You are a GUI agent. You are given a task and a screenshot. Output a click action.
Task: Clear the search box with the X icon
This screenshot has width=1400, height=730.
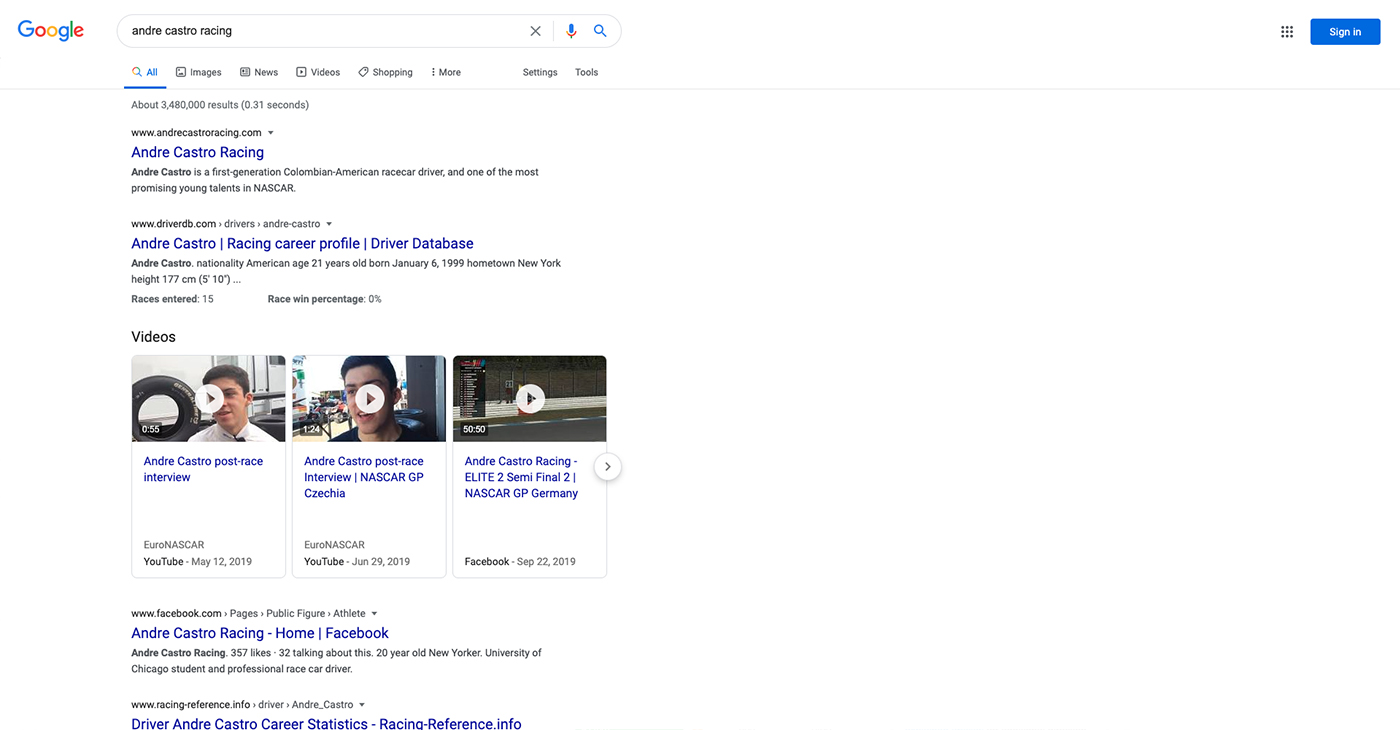[x=535, y=31]
